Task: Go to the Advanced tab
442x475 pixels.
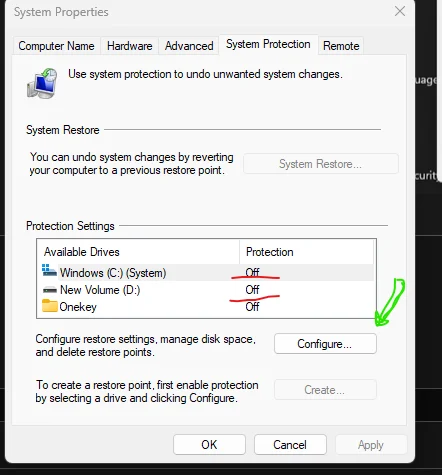Action: (x=189, y=46)
